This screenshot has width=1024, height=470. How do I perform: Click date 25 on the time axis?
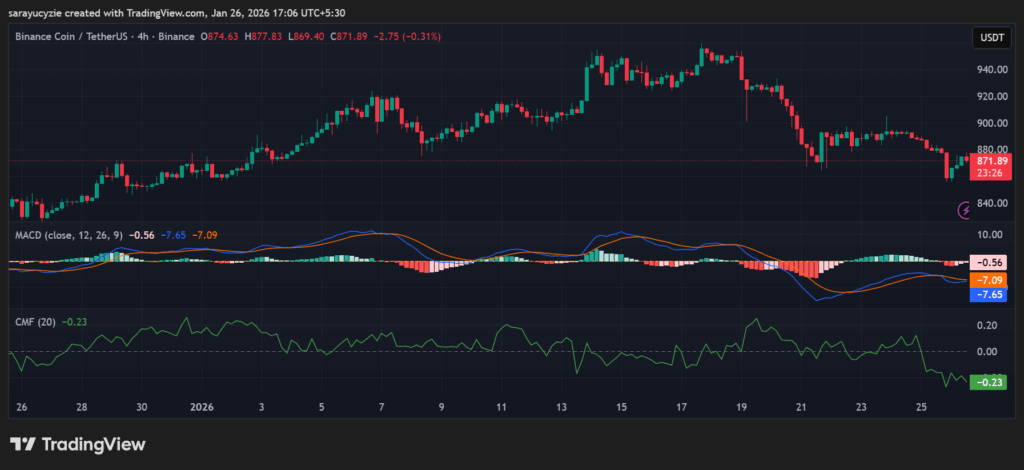coord(920,408)
